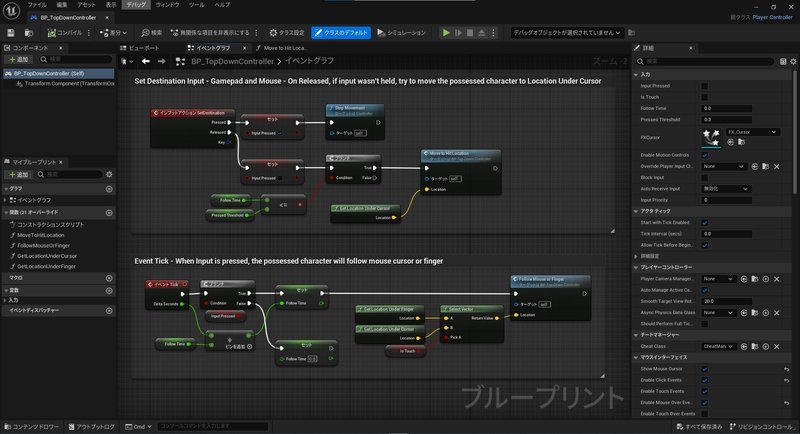Click the Browse to asset icon in toolbar
The width and height of the screenshot is (800, 434).
point(29,33)
